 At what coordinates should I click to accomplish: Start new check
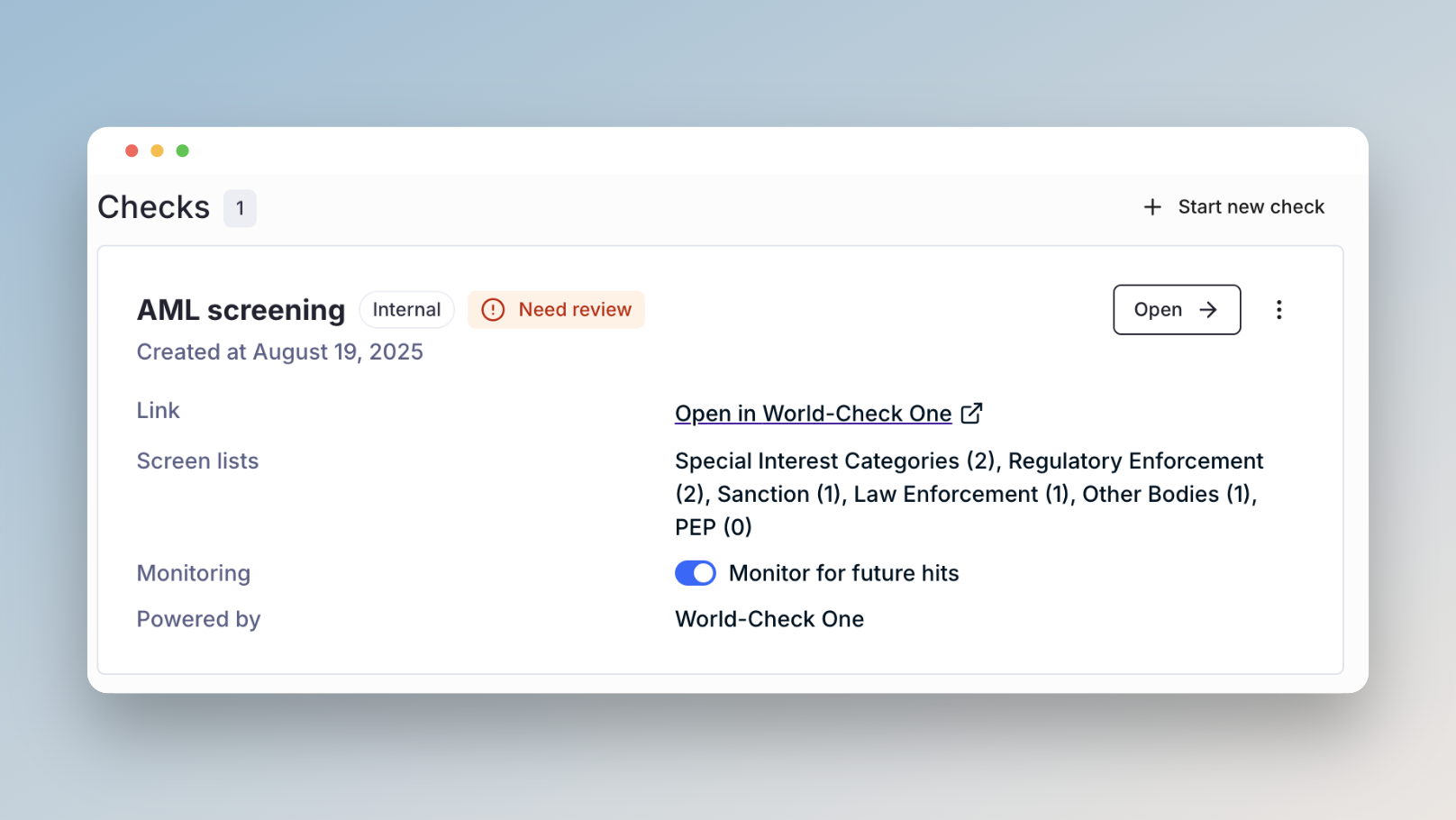tap(1233, 207)
